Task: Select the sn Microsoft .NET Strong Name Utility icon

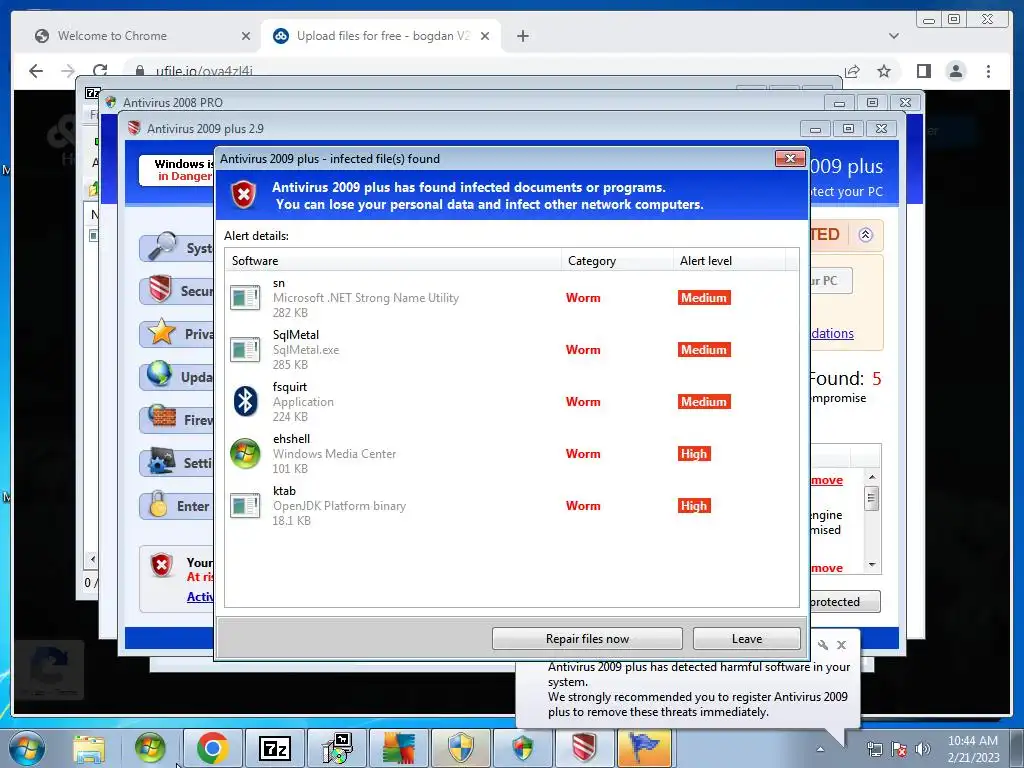Action: (x=246, y=298)
